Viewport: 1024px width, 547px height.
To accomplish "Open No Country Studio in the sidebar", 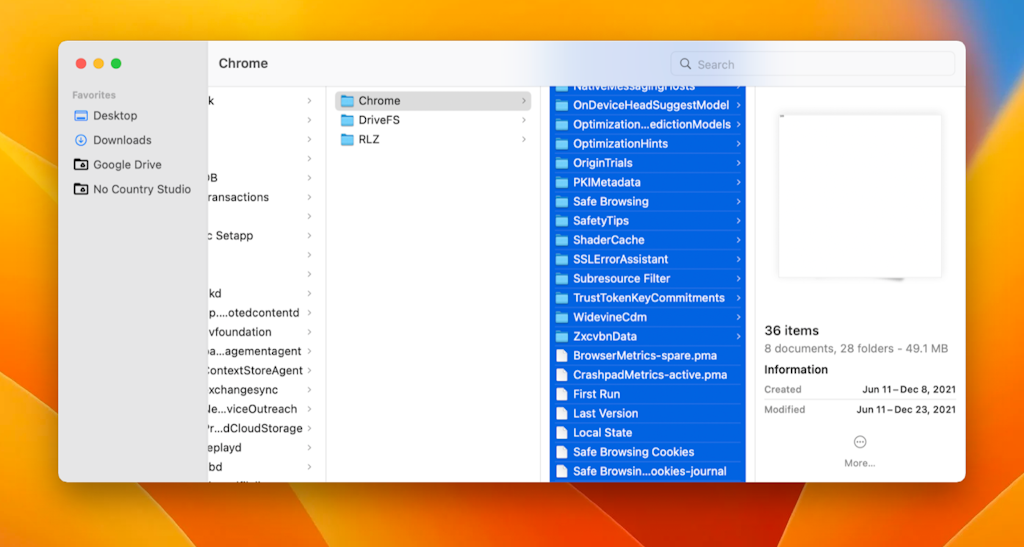I will tap(142, 189).
